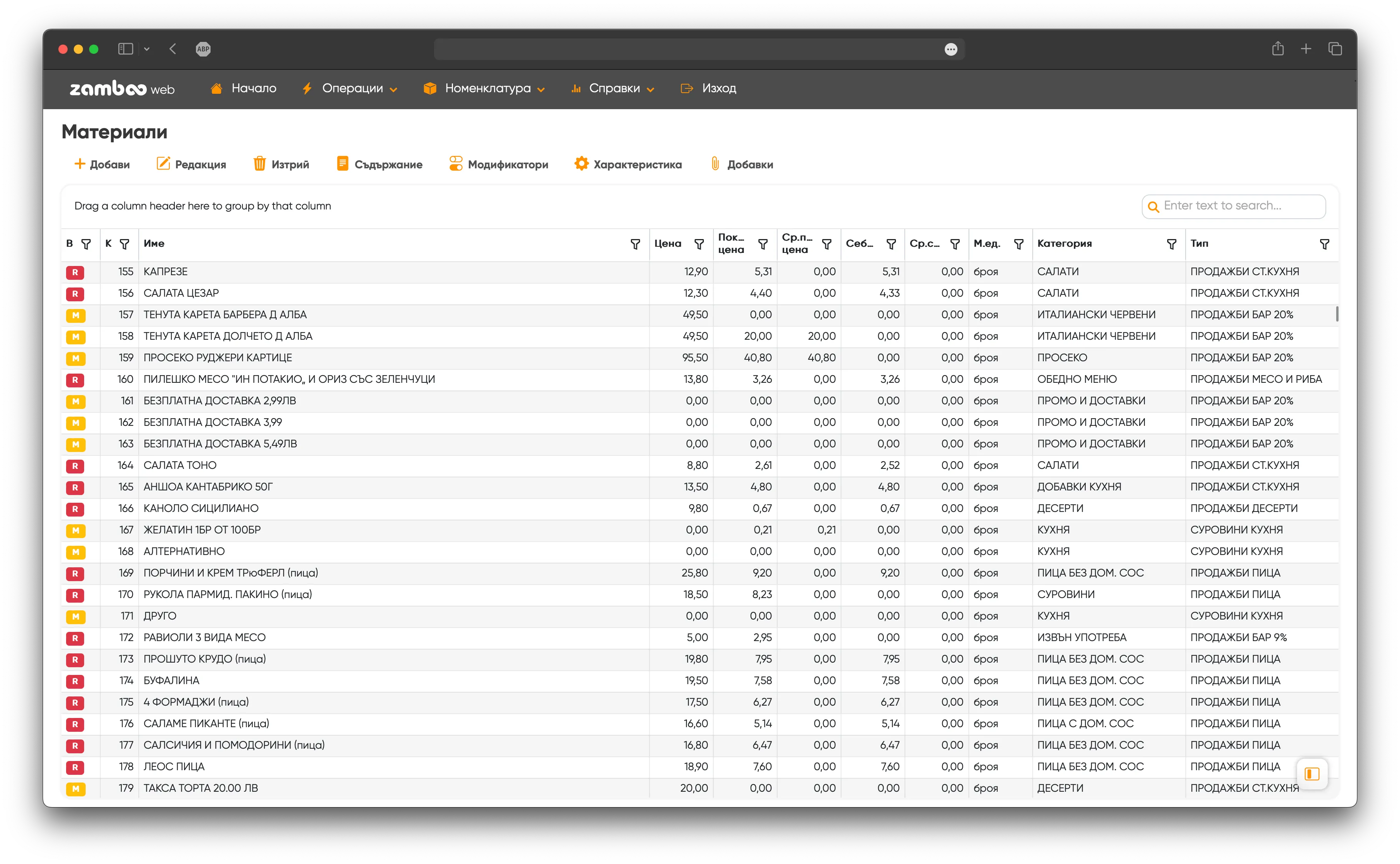Click the table vertical scrollbar thumb
This screenshot has height=864, width=1400.
coord(1337,314)
